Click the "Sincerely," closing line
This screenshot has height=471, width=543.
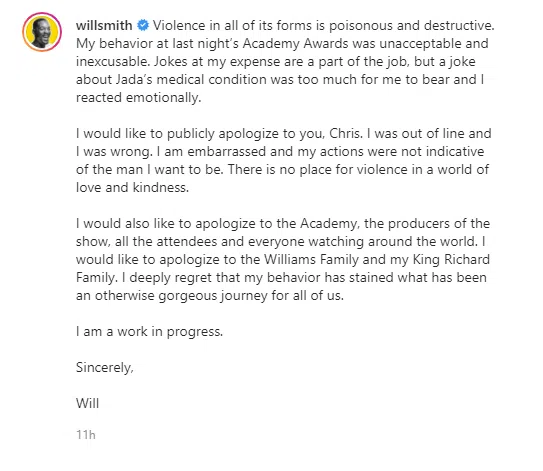click(105, 368)
